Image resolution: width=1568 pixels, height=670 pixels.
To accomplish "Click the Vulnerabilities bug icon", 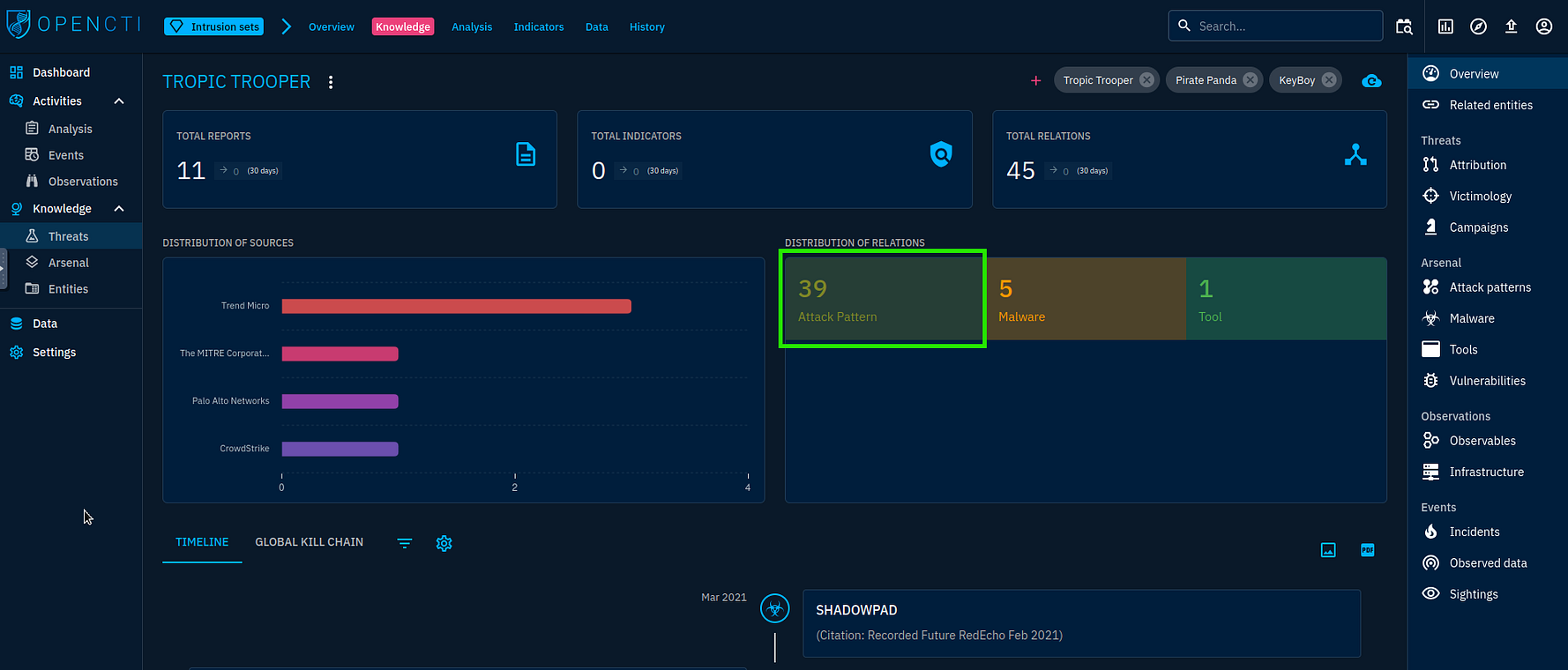I will 1430,380.
